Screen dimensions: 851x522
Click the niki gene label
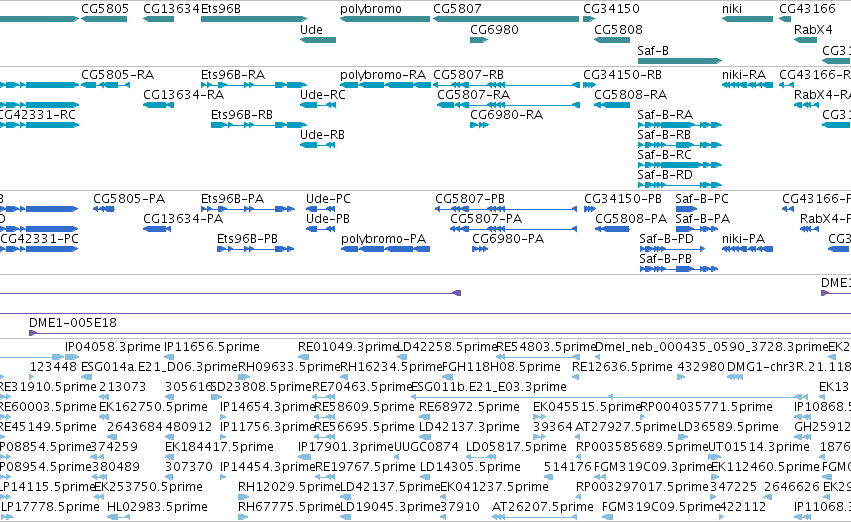click(x=732, y=9)
